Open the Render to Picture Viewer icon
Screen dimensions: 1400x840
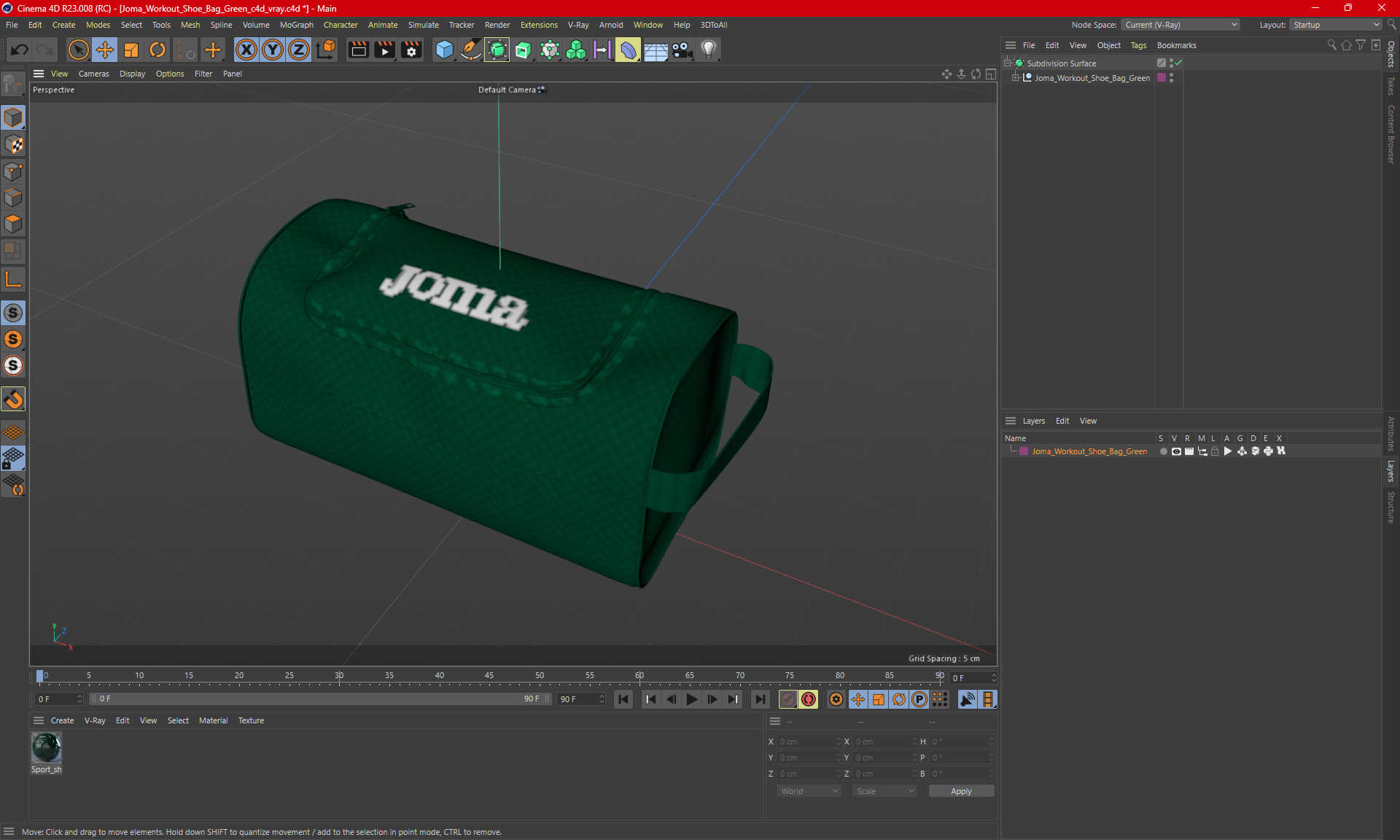[x=384, y=50]
